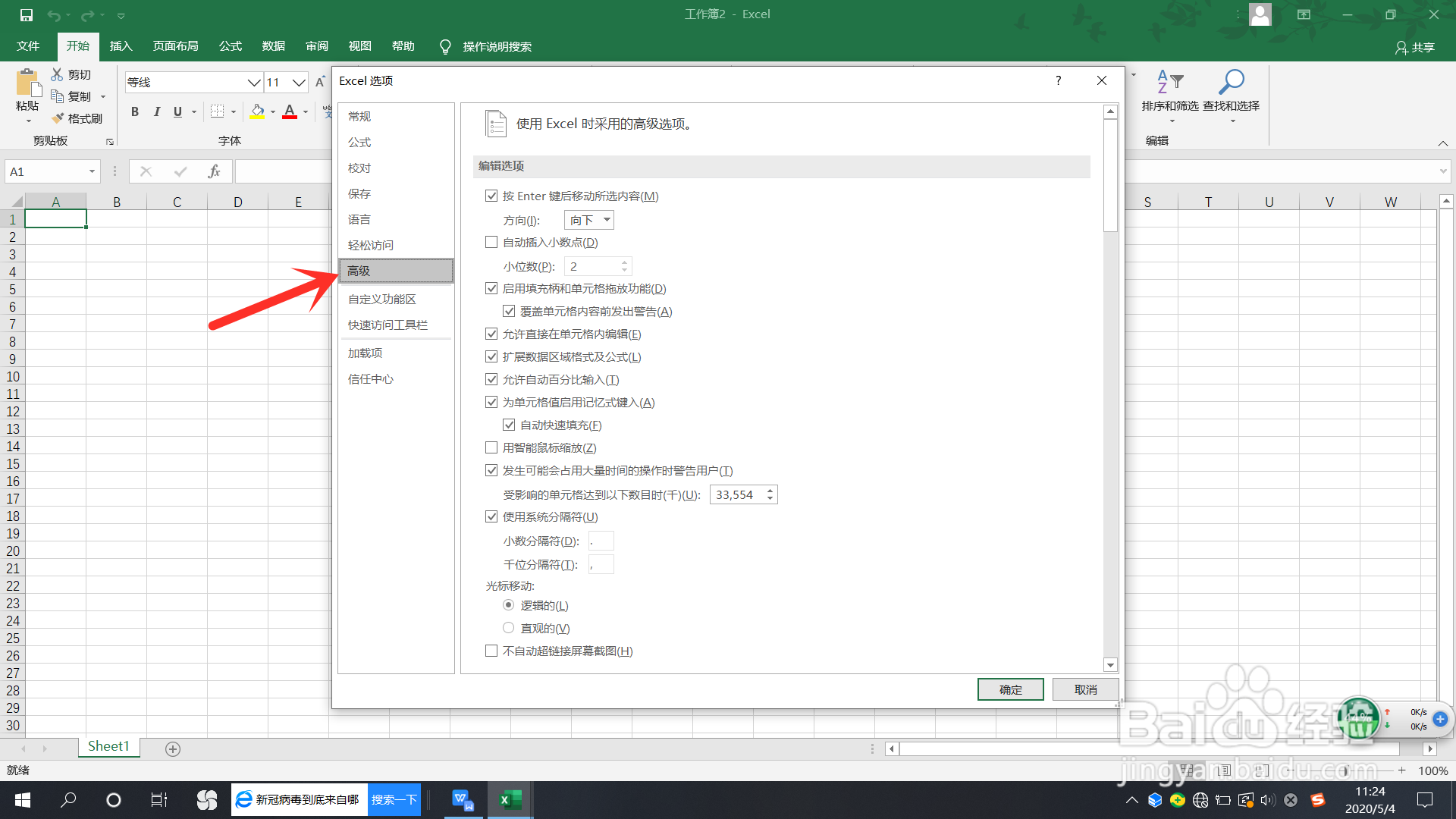Screen dimensions: 1456x819
Task: Click the Redo arrow icon
Action: (88, 15)
